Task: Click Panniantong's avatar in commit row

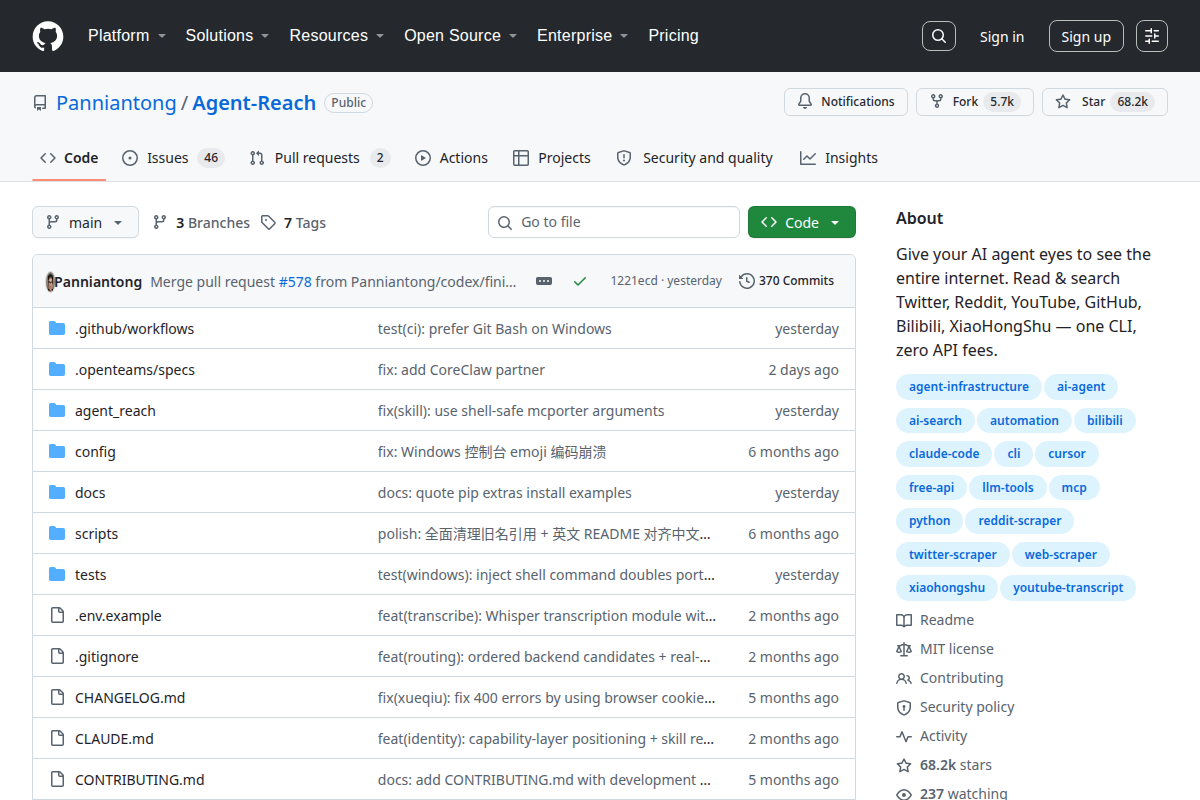Action: [51, 281]
